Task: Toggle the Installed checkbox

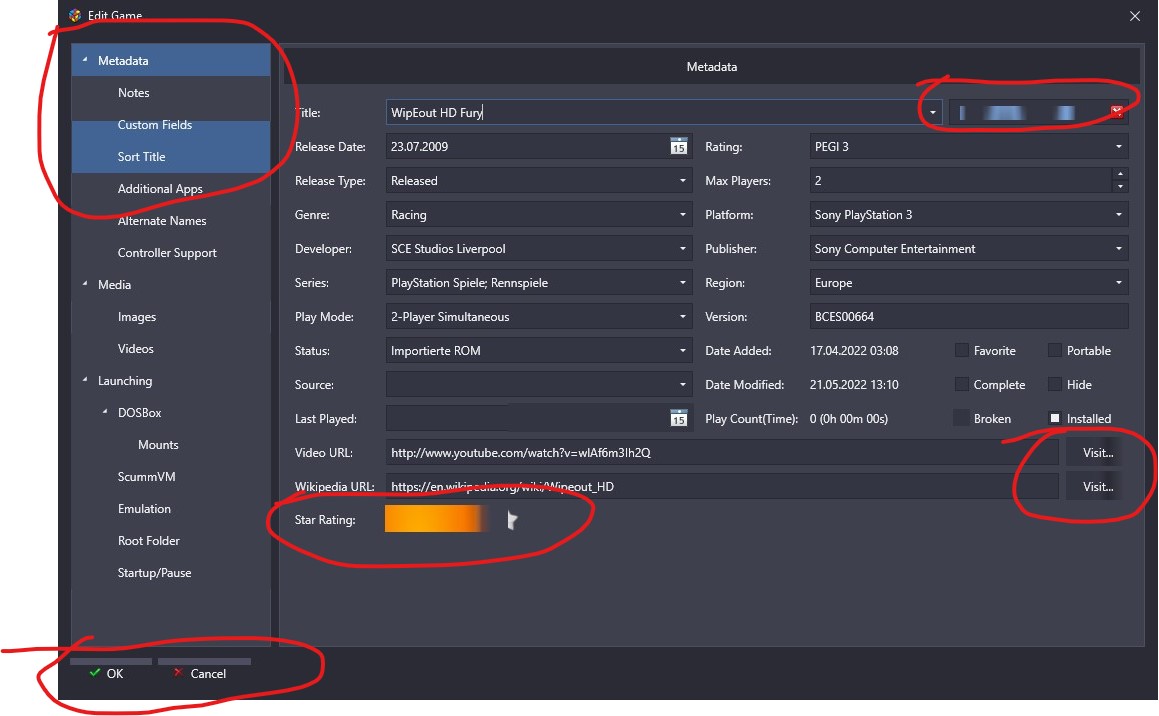Action: tap(1055, 418)
